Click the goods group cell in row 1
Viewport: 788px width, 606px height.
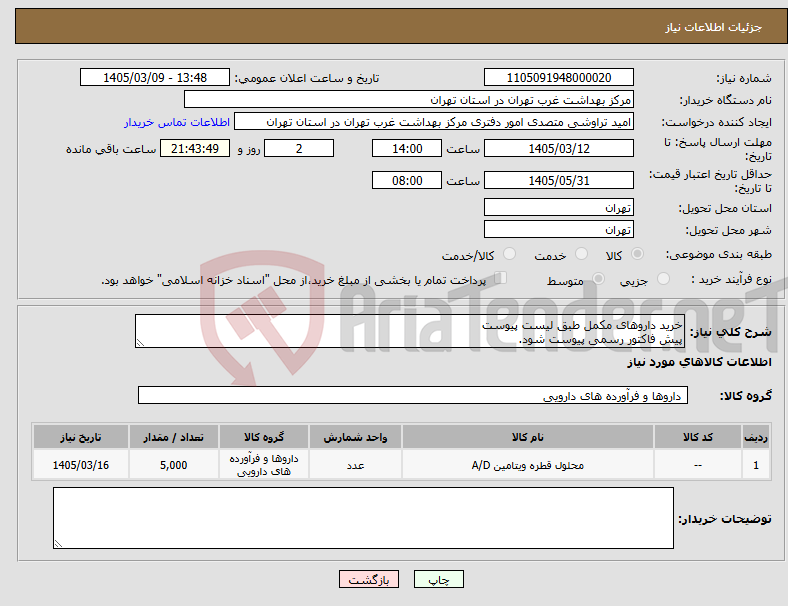264,465
